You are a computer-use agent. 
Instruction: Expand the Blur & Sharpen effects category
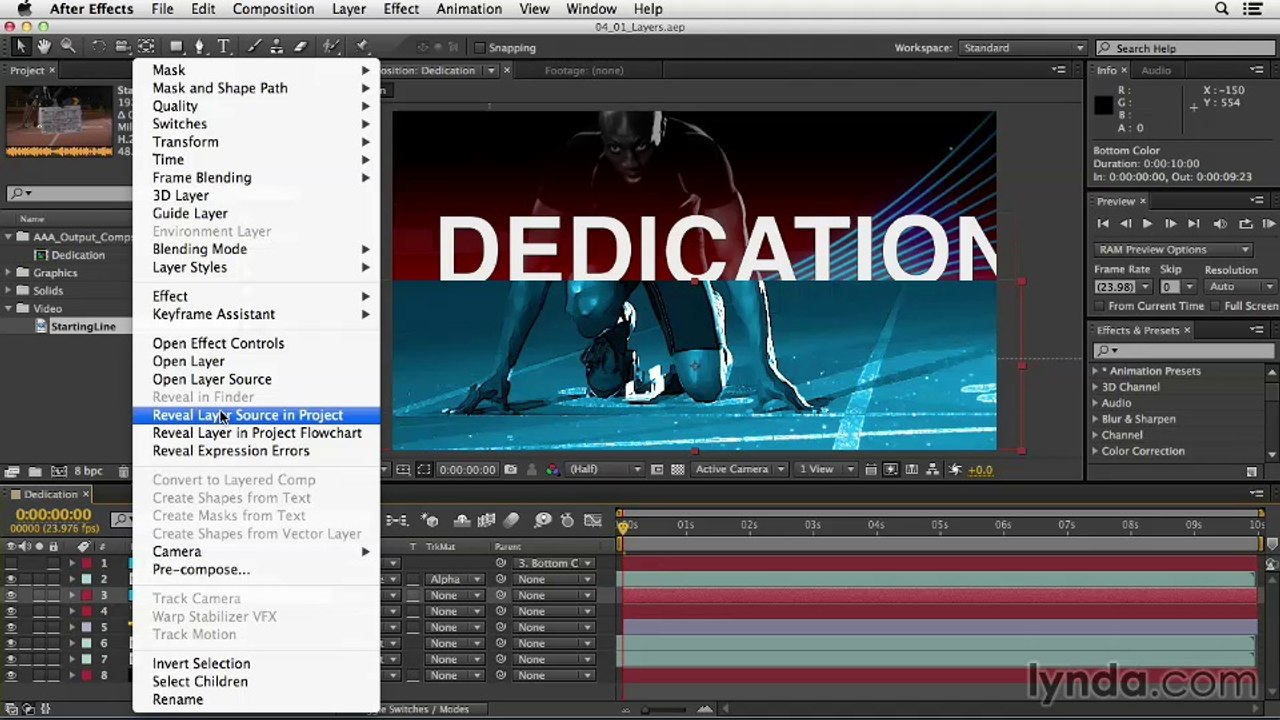[1096, 419]
